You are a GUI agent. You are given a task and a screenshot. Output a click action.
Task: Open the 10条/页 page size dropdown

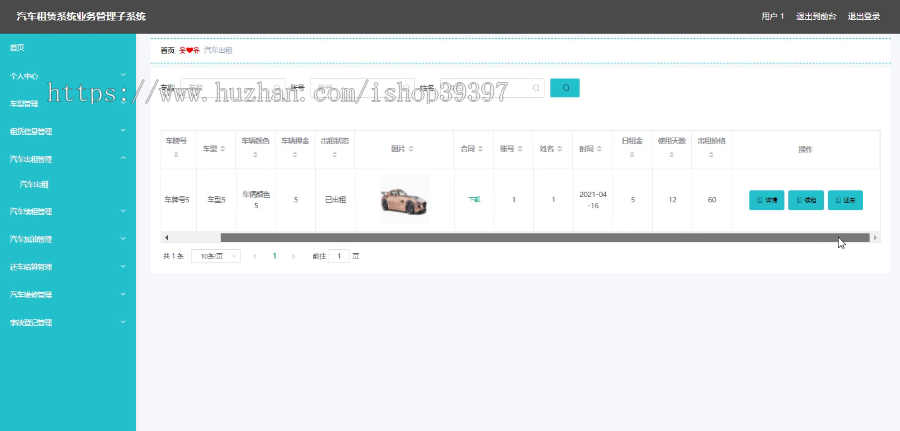(216, 256)
